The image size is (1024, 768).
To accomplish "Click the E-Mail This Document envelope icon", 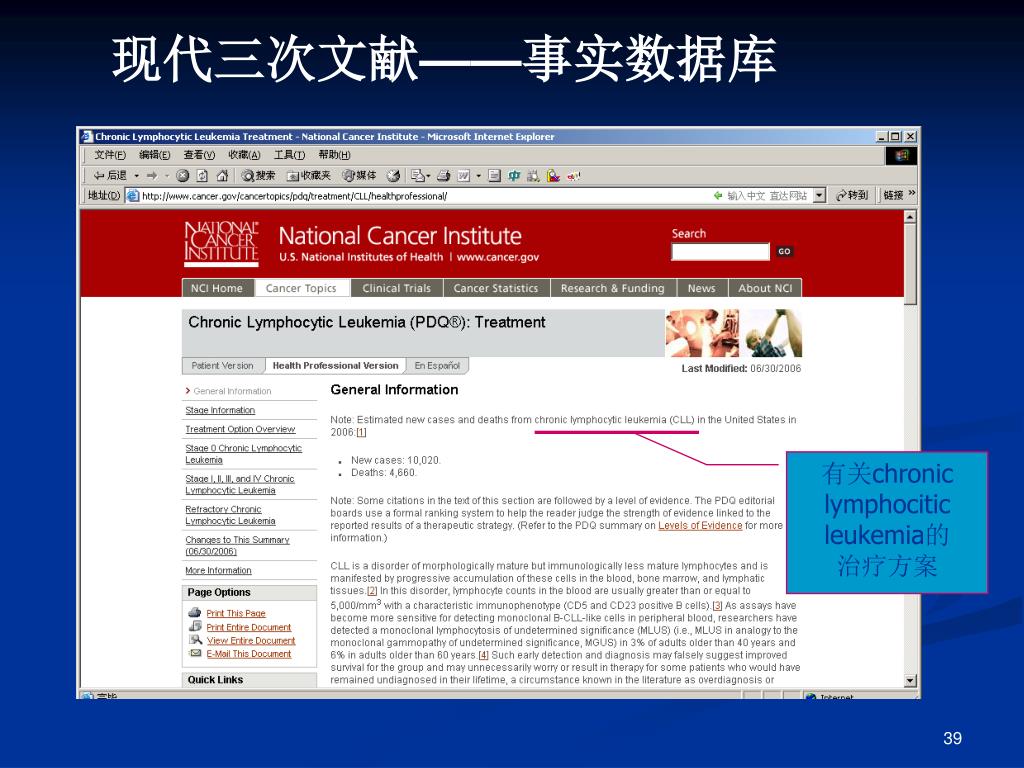I will (x=195, y=653).
